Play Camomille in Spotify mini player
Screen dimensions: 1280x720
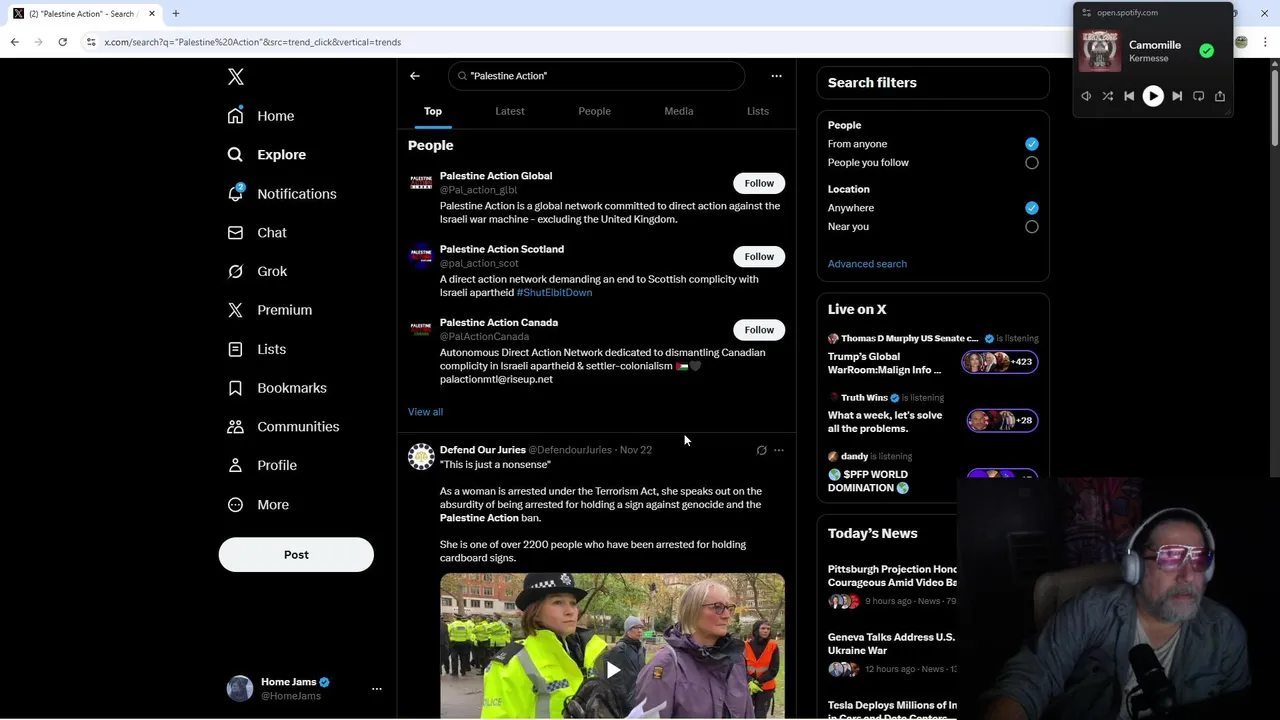(x=1153, y=96)
